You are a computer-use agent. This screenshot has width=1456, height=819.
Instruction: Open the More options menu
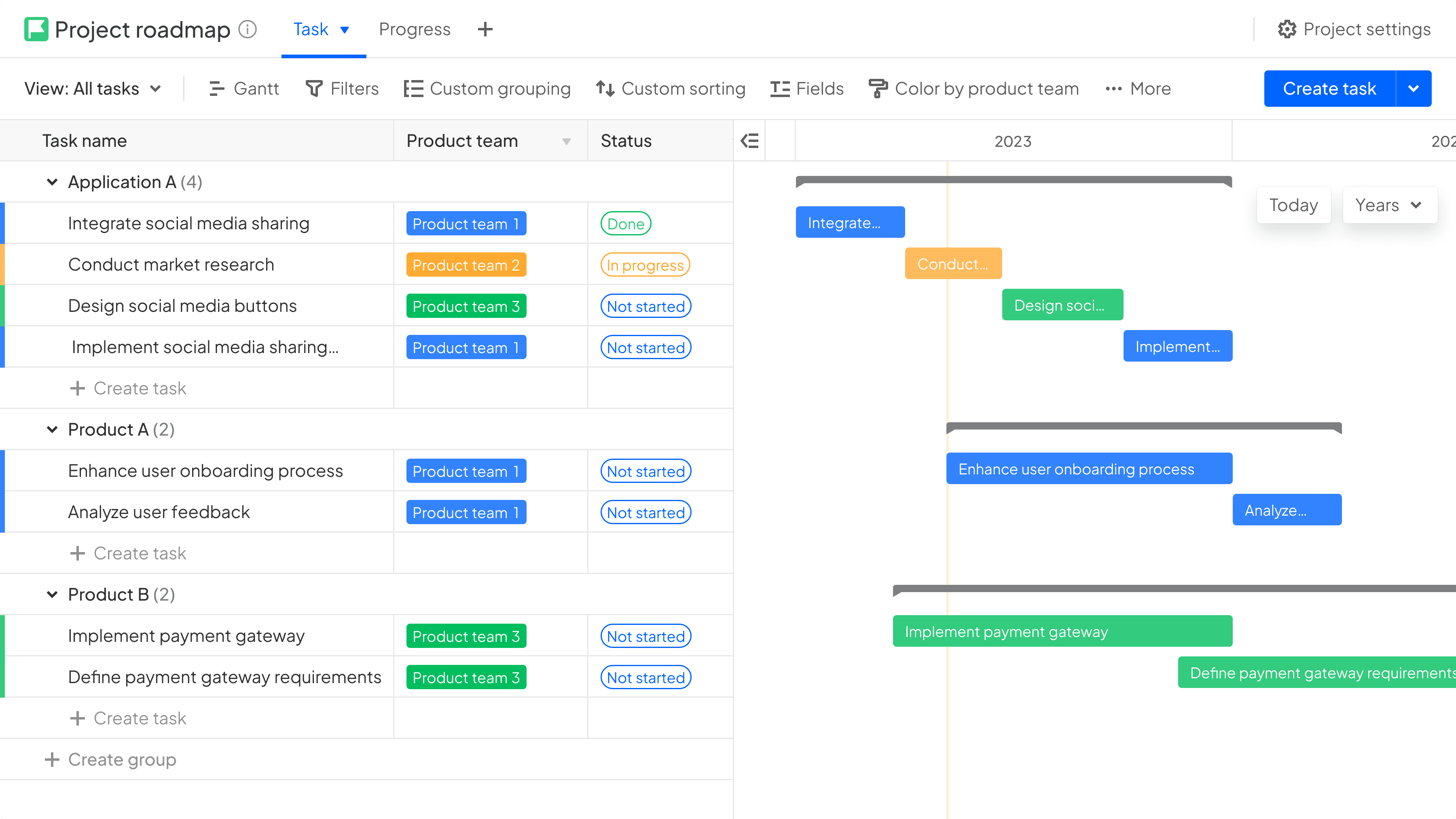[x=1138, y=89]
